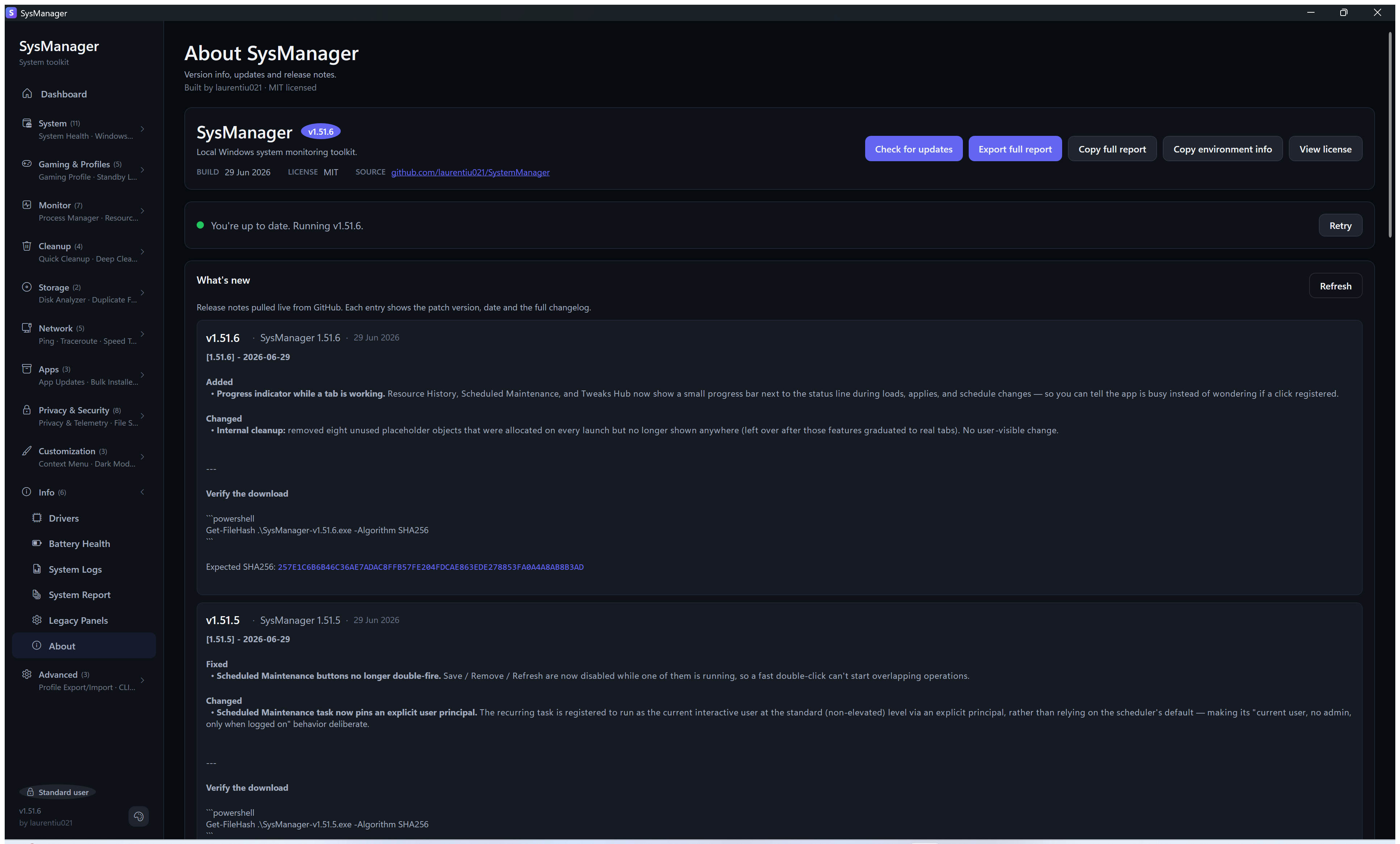Screen dimensions: 1400x844
Task: Click the Monitor category icon
Action: coord(27,205)
